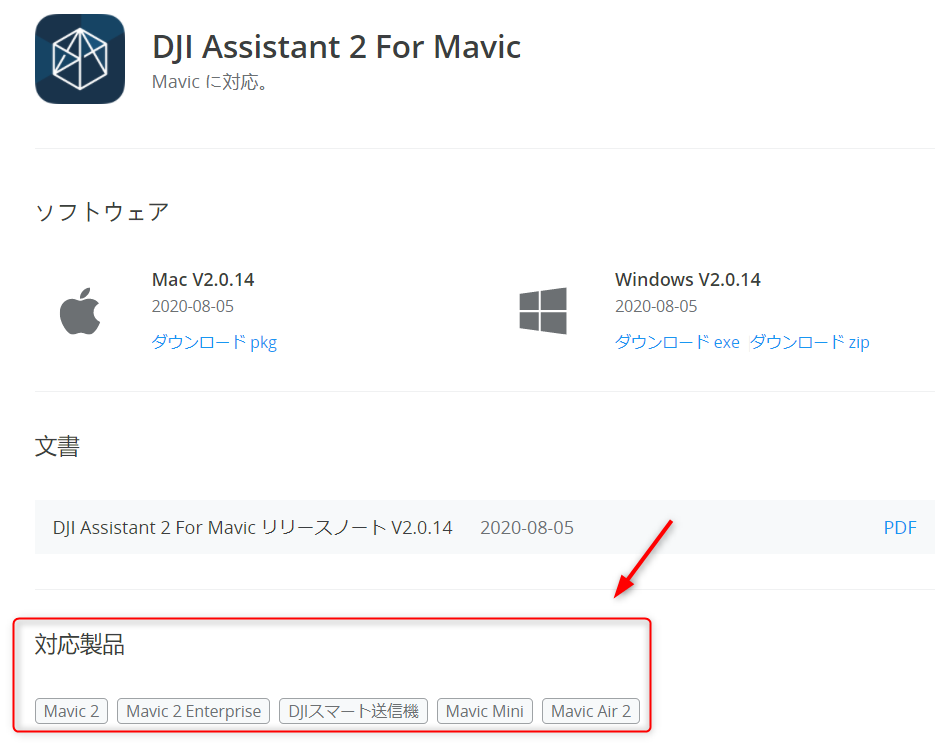Screen dimensions: 938x753
Task: Select the release notes V2.0.14 title text
Action: point(253,527)
